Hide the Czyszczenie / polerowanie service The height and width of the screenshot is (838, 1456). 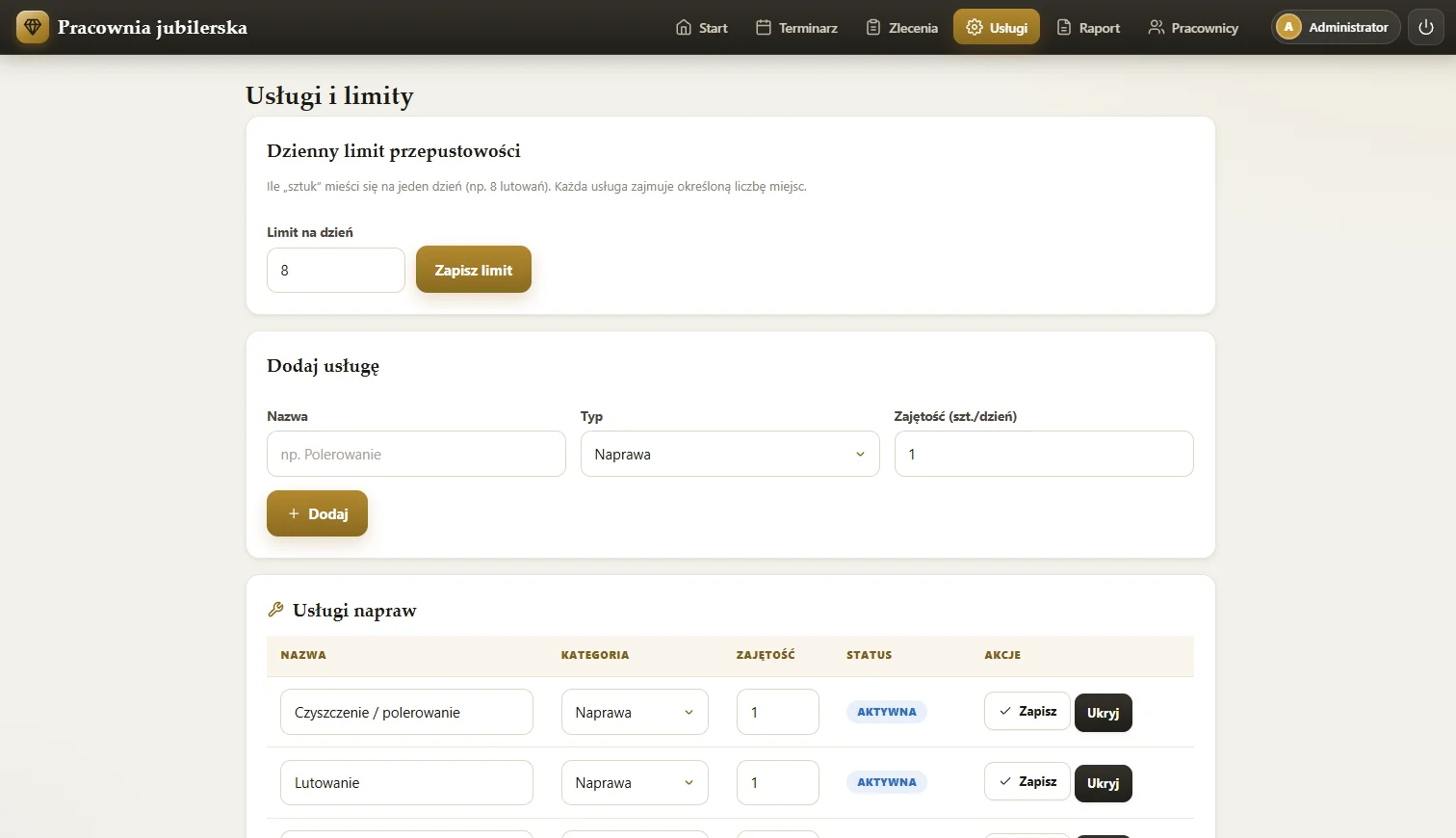[x=1104, y=713]
